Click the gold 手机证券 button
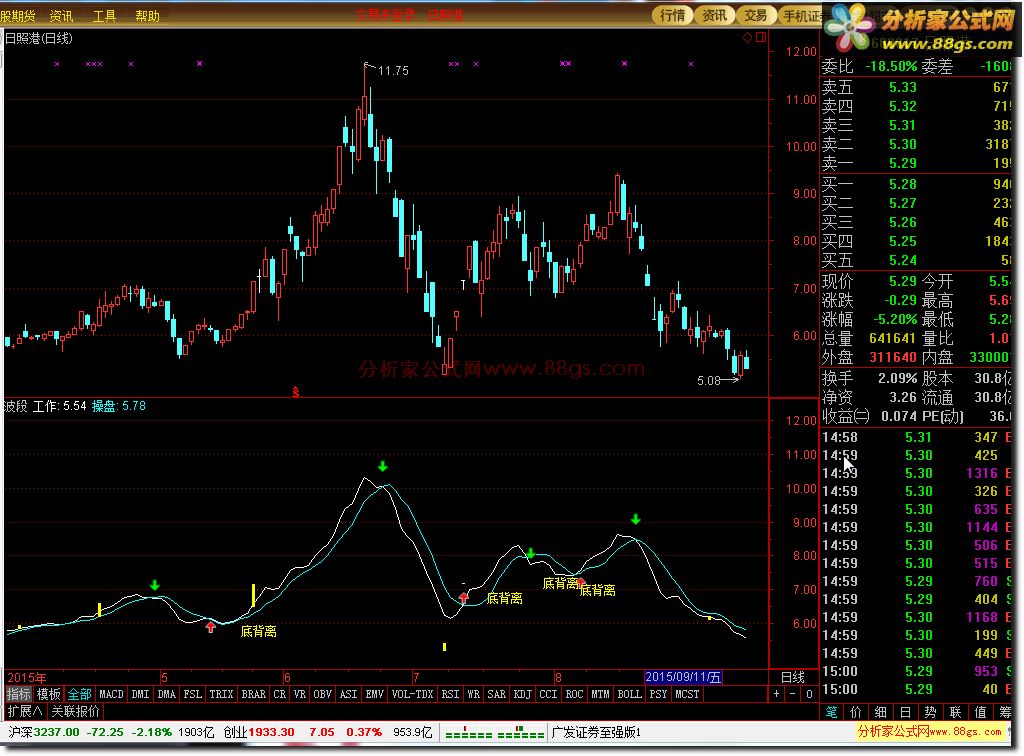The image size is (1024, 756). 801,15
